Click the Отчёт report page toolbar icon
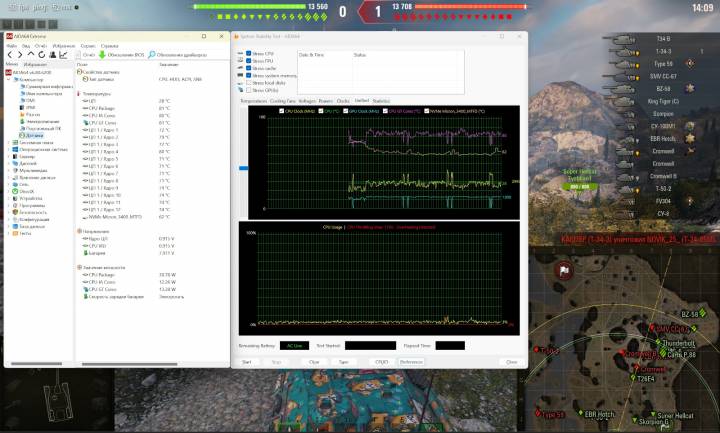Image resolution: width=720 pixels, height=433 pixels. (x=79, y=55)
